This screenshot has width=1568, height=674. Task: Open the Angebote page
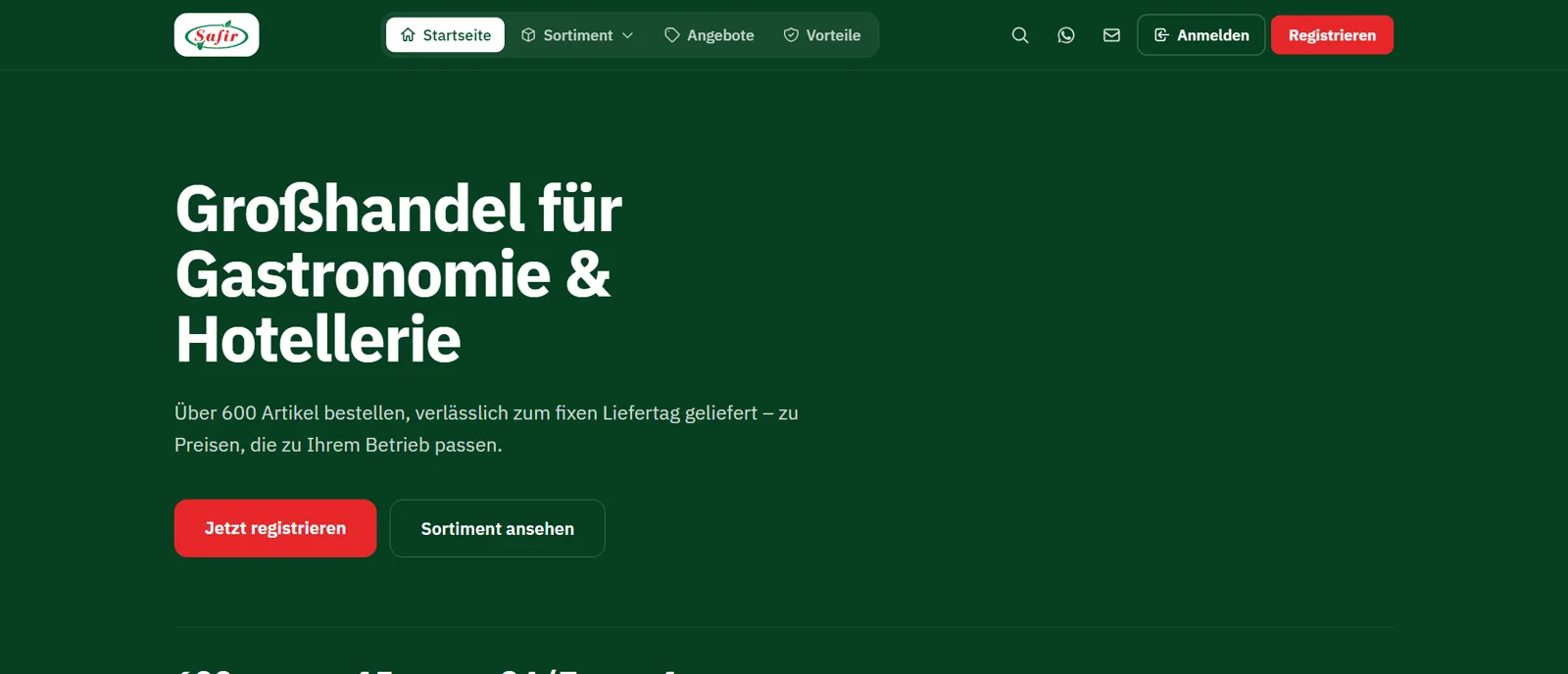[709, 35]
